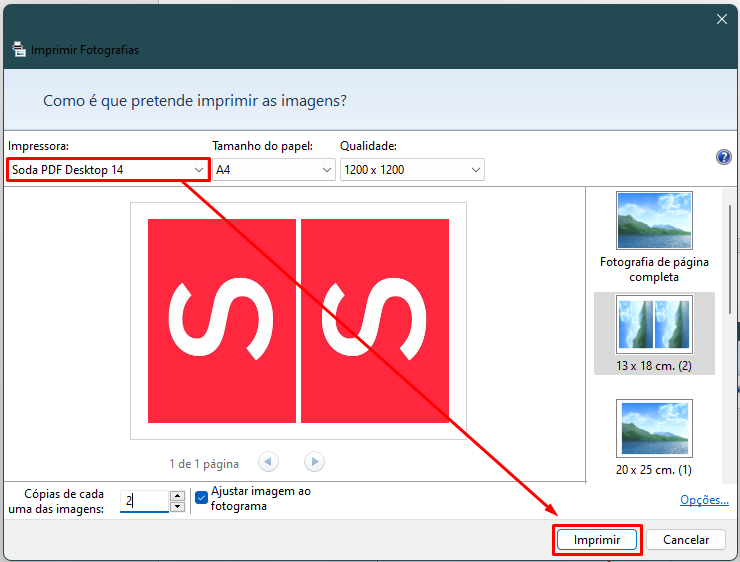
Task: Select the 13 x 18 cm layout thumbnail
Action: pos(654,325)
